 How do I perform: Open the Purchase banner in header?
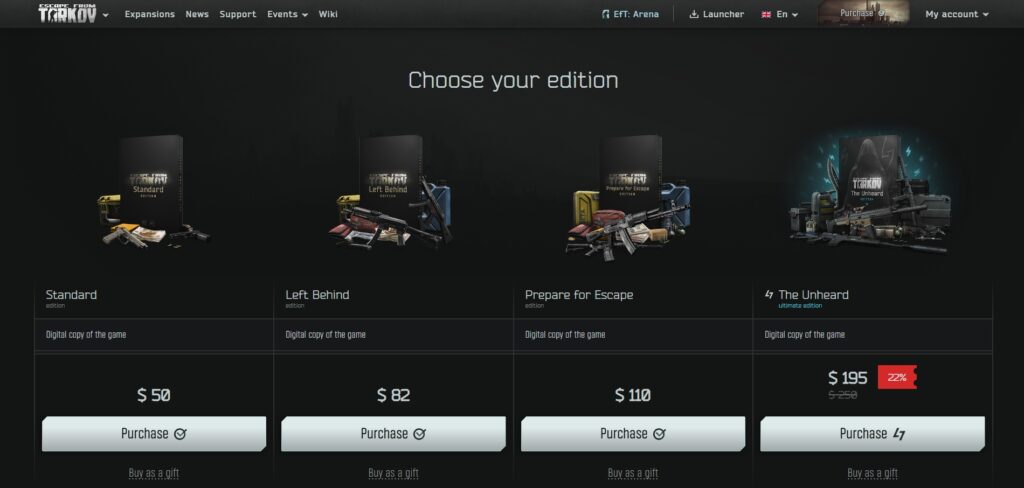click(863, 13)
